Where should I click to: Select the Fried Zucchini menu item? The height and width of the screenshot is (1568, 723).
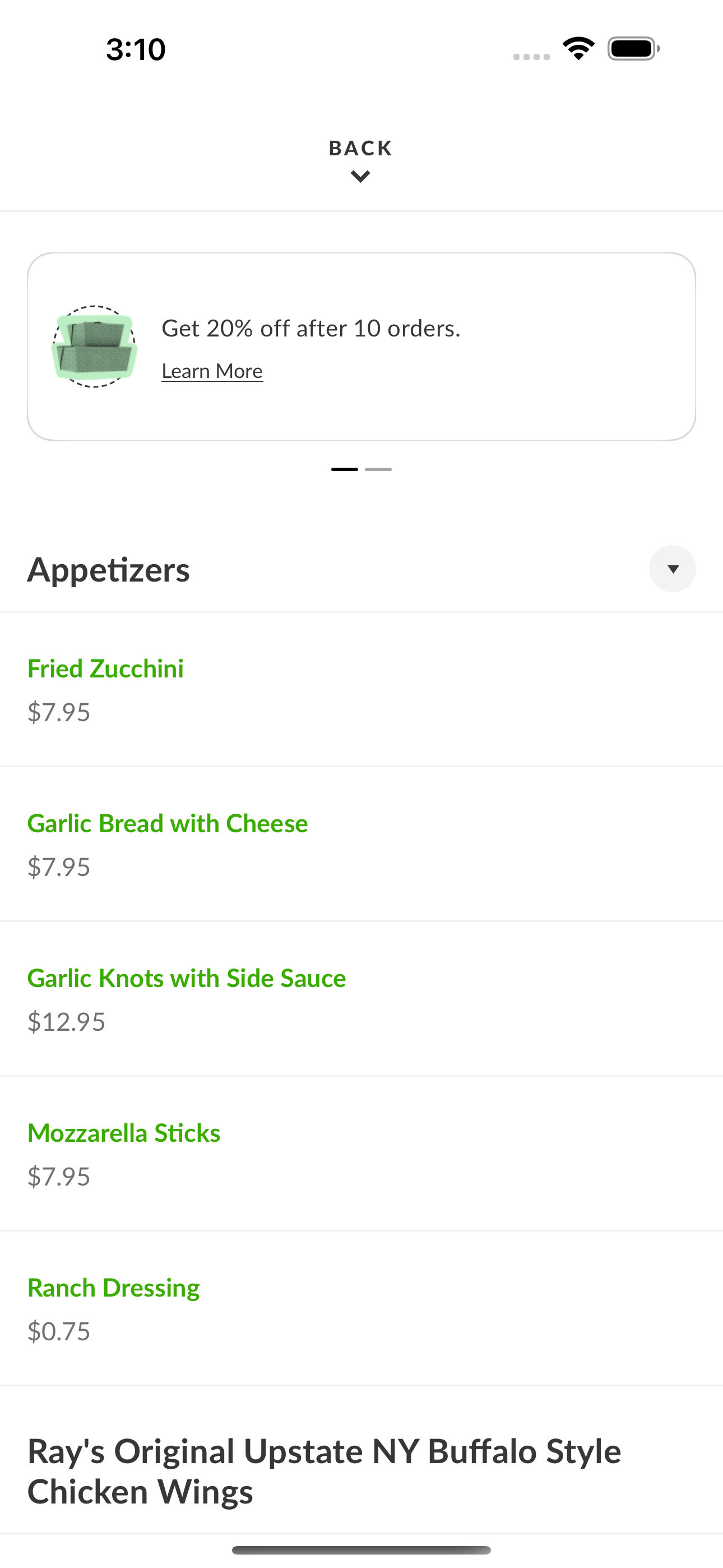(x=361, y=689)
